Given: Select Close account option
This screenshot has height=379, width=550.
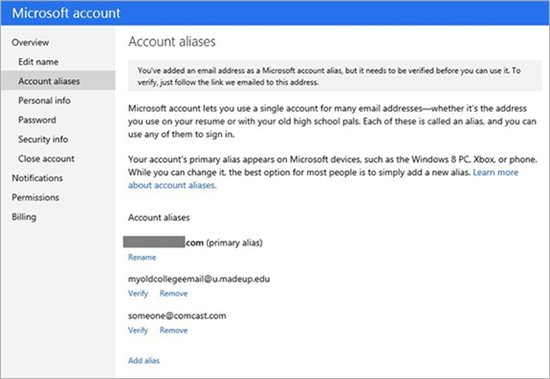Looking at the screenshot, I should [46, 159].
